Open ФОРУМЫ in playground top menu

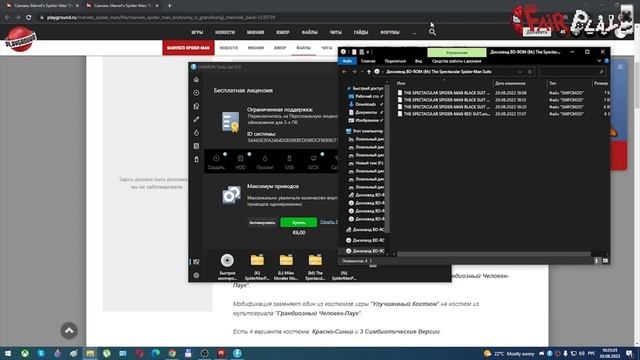[390, 32]
